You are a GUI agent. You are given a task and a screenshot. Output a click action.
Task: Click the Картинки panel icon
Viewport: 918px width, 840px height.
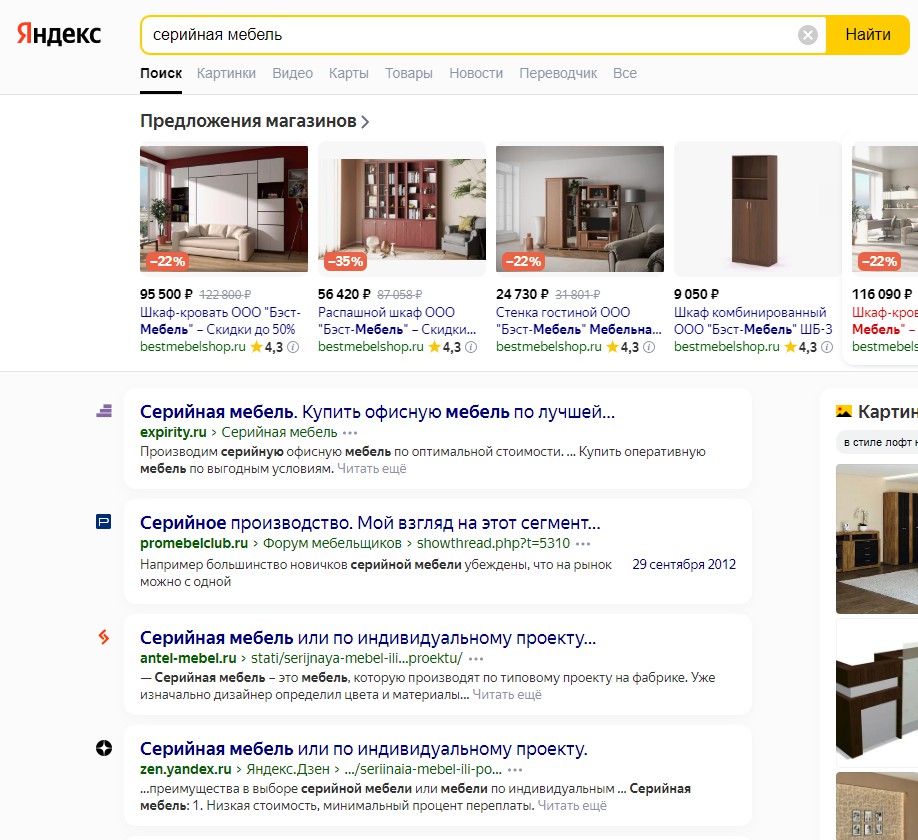coord(844,412)
